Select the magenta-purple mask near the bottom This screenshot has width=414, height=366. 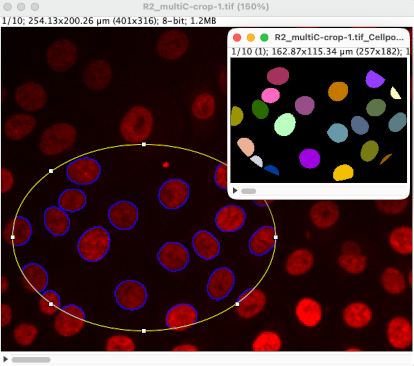pos(309,158)
